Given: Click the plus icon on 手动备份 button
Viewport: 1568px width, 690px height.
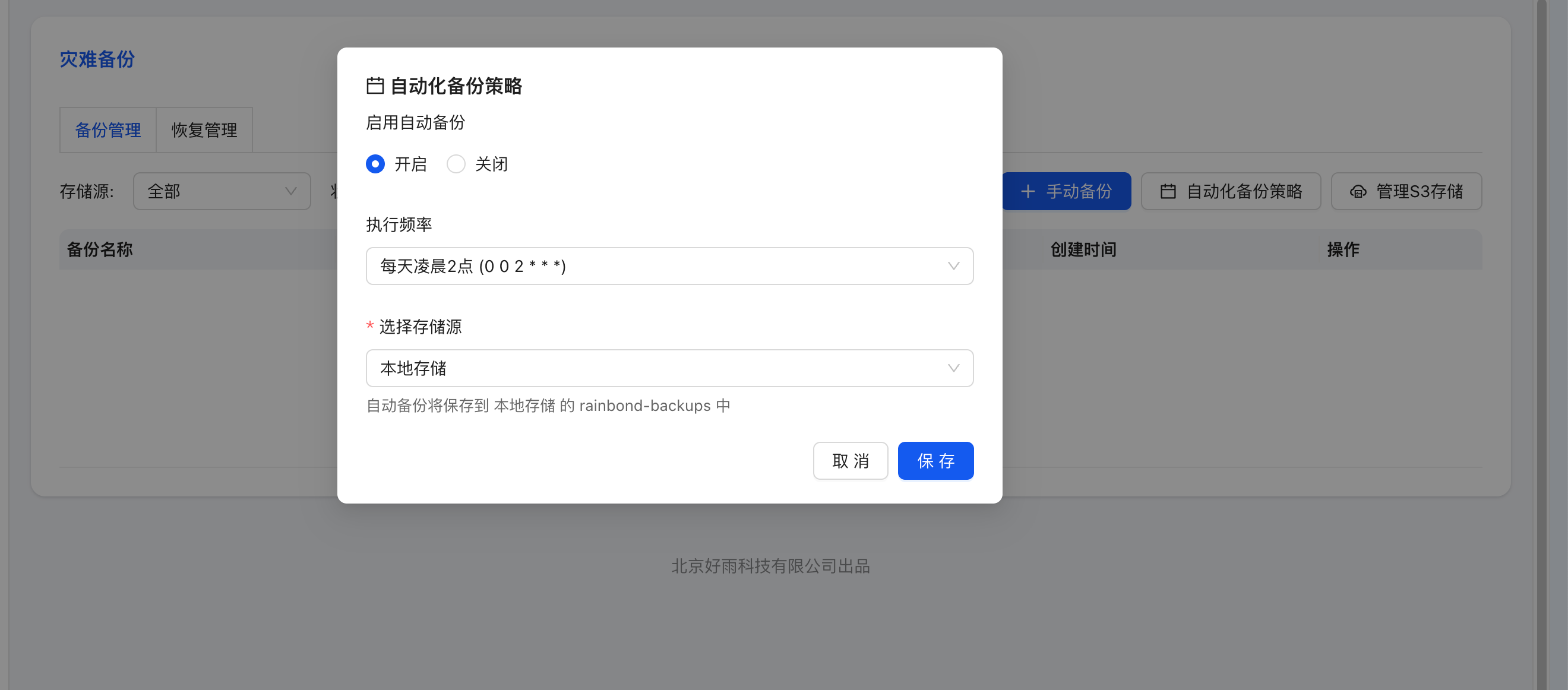Looking at the screenshot, I should pyautogui.click(x=1028, y=191).
